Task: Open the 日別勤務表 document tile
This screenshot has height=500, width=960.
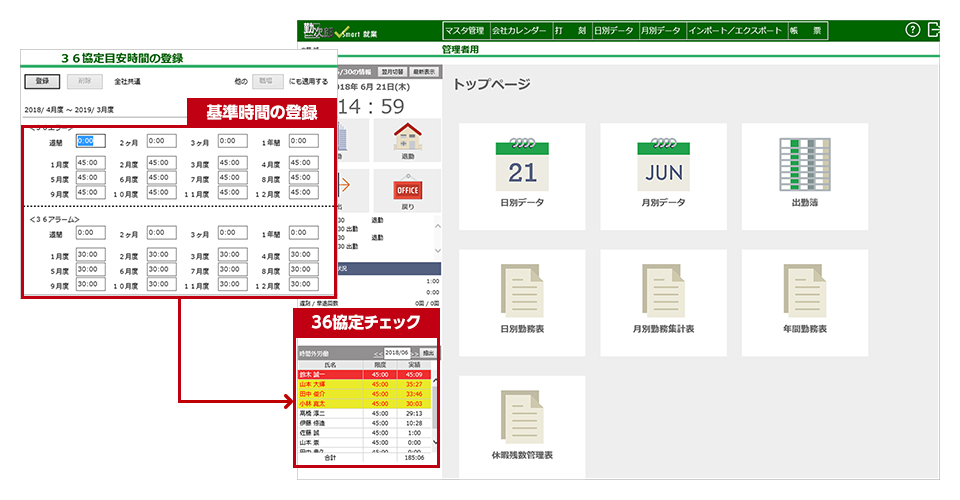Action: (522, 302)
